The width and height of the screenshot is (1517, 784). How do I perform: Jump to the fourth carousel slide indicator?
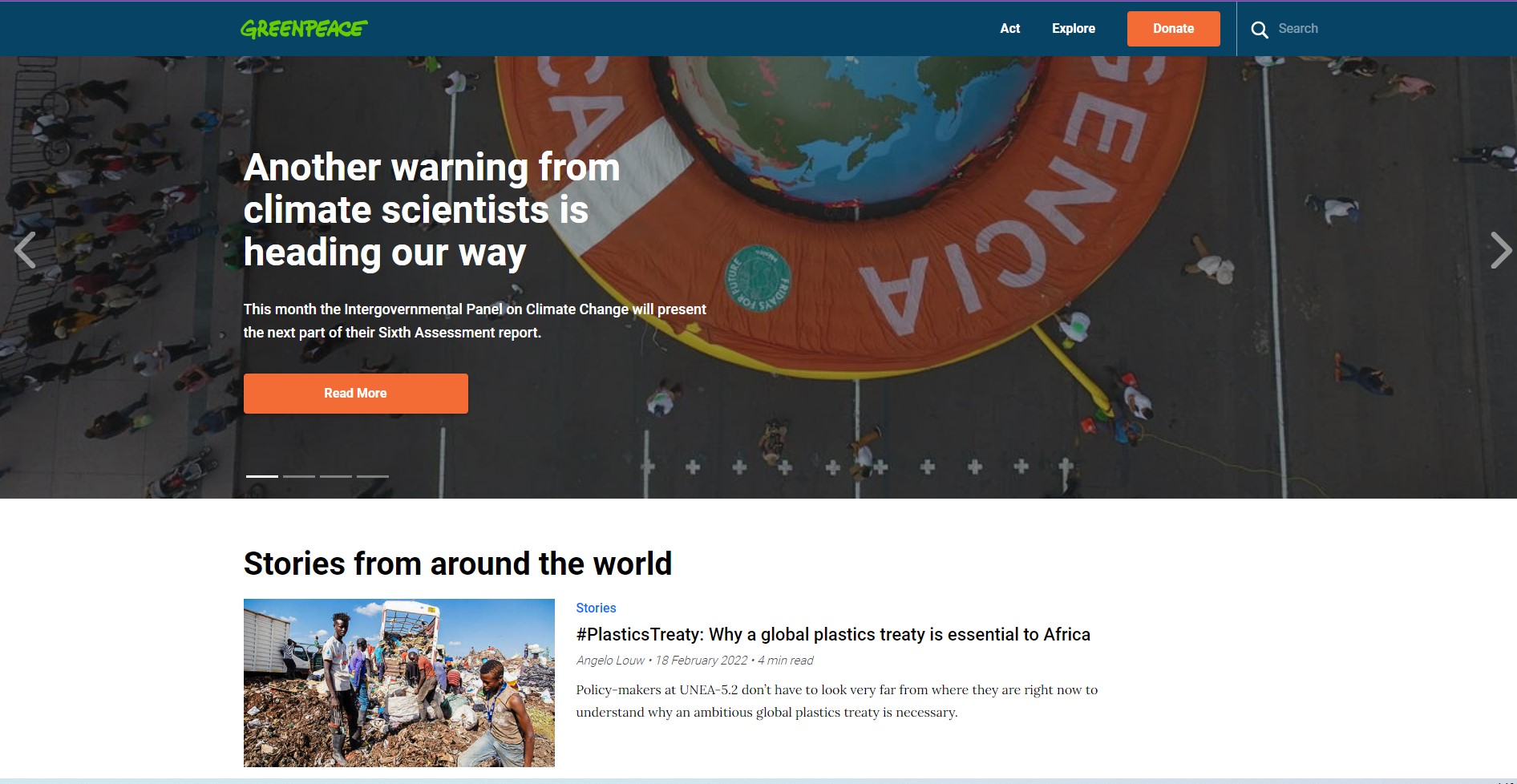373,476
